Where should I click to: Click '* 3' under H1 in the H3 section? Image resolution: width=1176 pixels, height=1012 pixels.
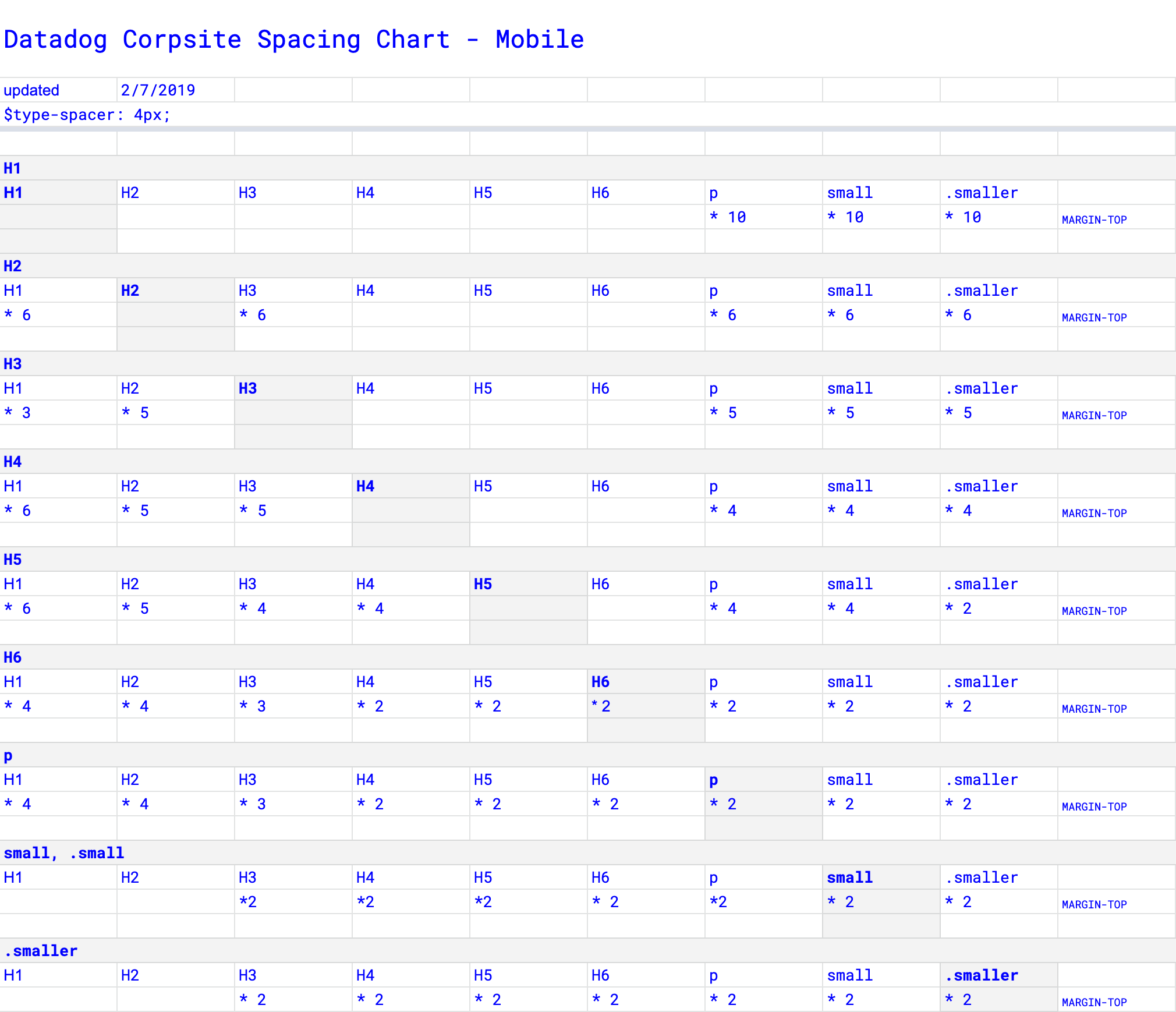(17, 413)
